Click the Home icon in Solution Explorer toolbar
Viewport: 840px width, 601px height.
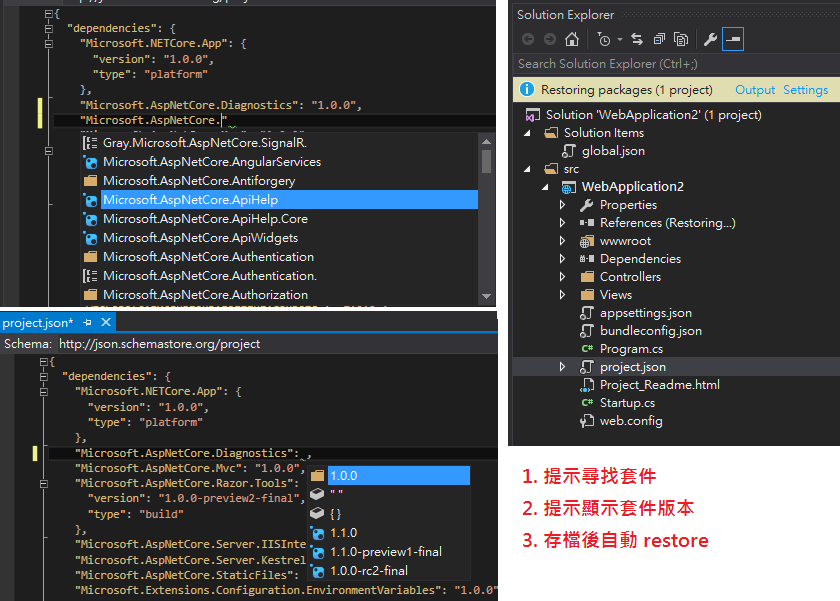572,39
